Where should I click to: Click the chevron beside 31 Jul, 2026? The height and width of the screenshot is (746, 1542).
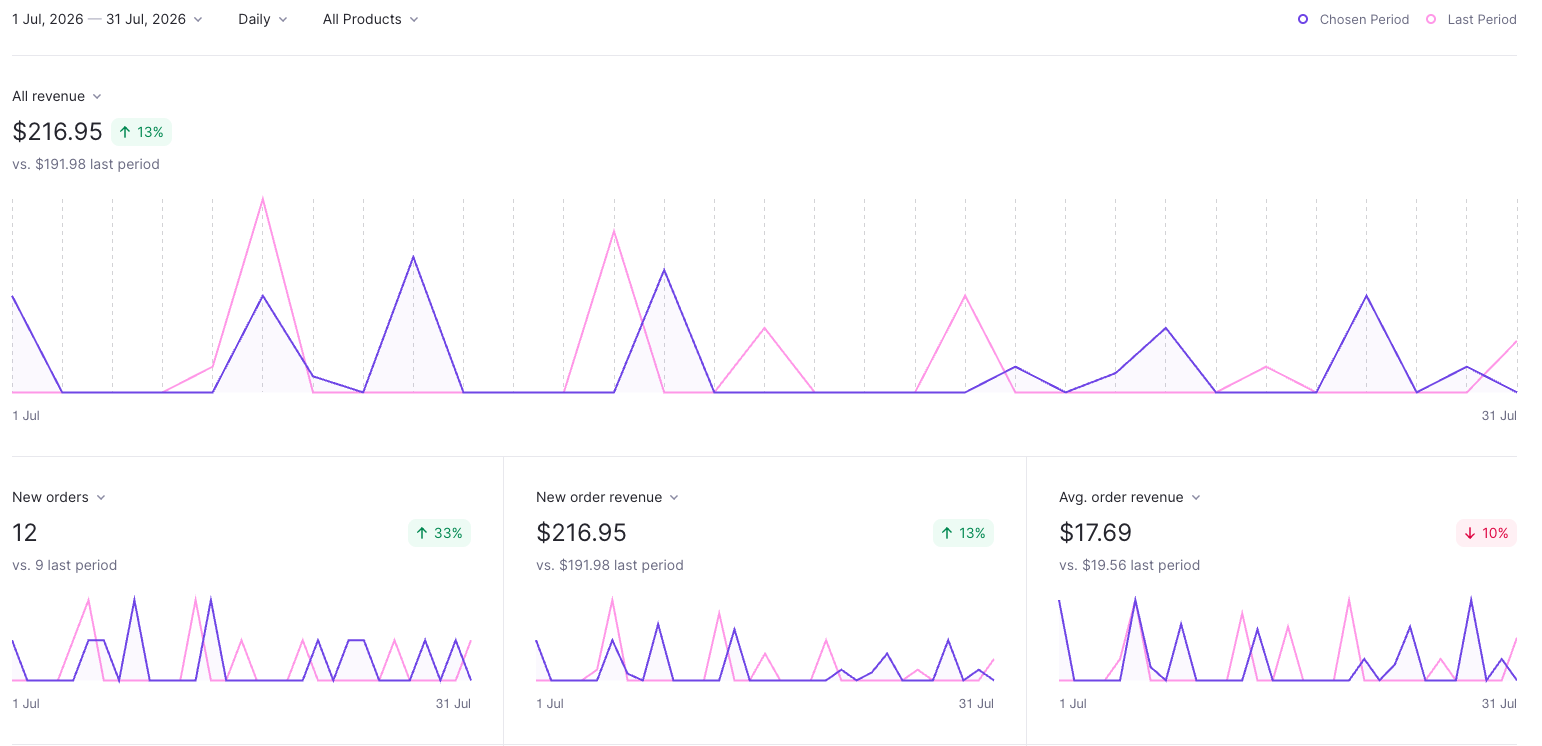point(197,20)
